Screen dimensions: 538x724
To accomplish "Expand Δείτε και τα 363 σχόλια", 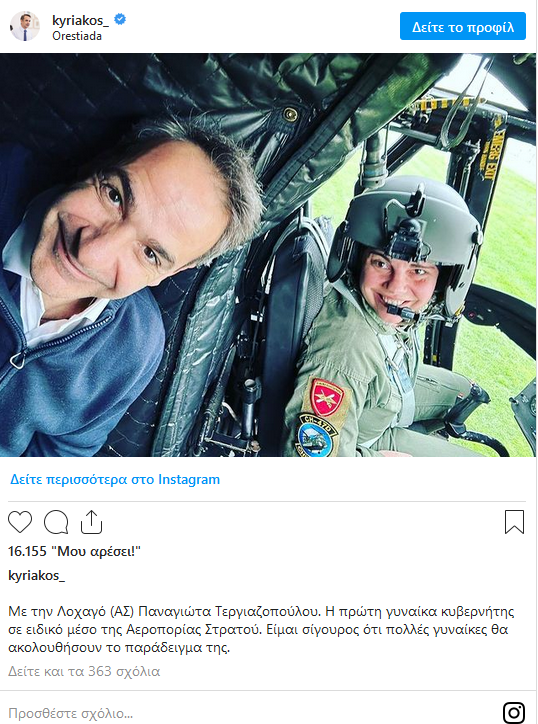I will tap(84, 671).
